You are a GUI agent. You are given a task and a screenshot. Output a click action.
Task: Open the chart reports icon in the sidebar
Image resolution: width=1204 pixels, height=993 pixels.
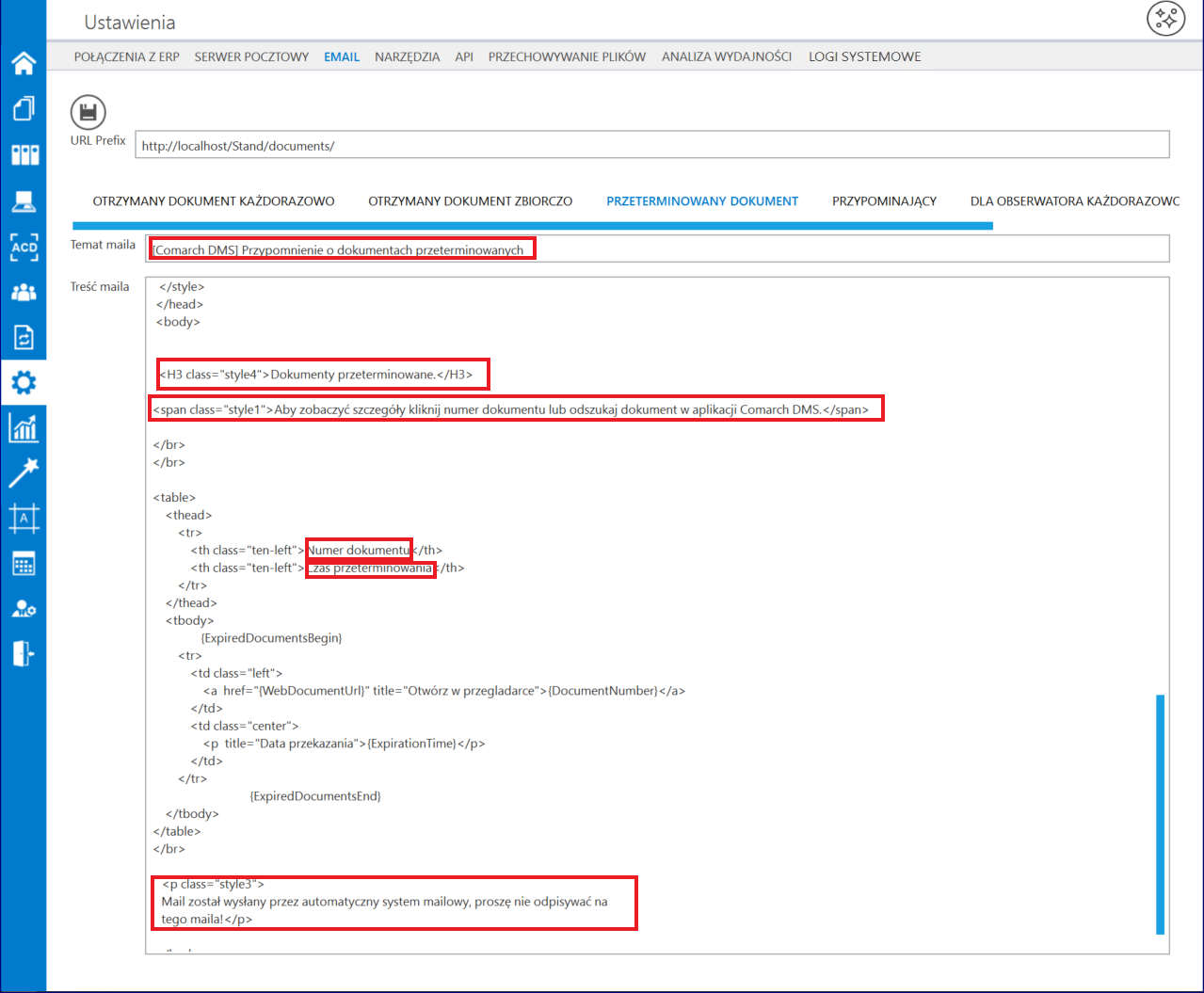[x=24, y=428]
